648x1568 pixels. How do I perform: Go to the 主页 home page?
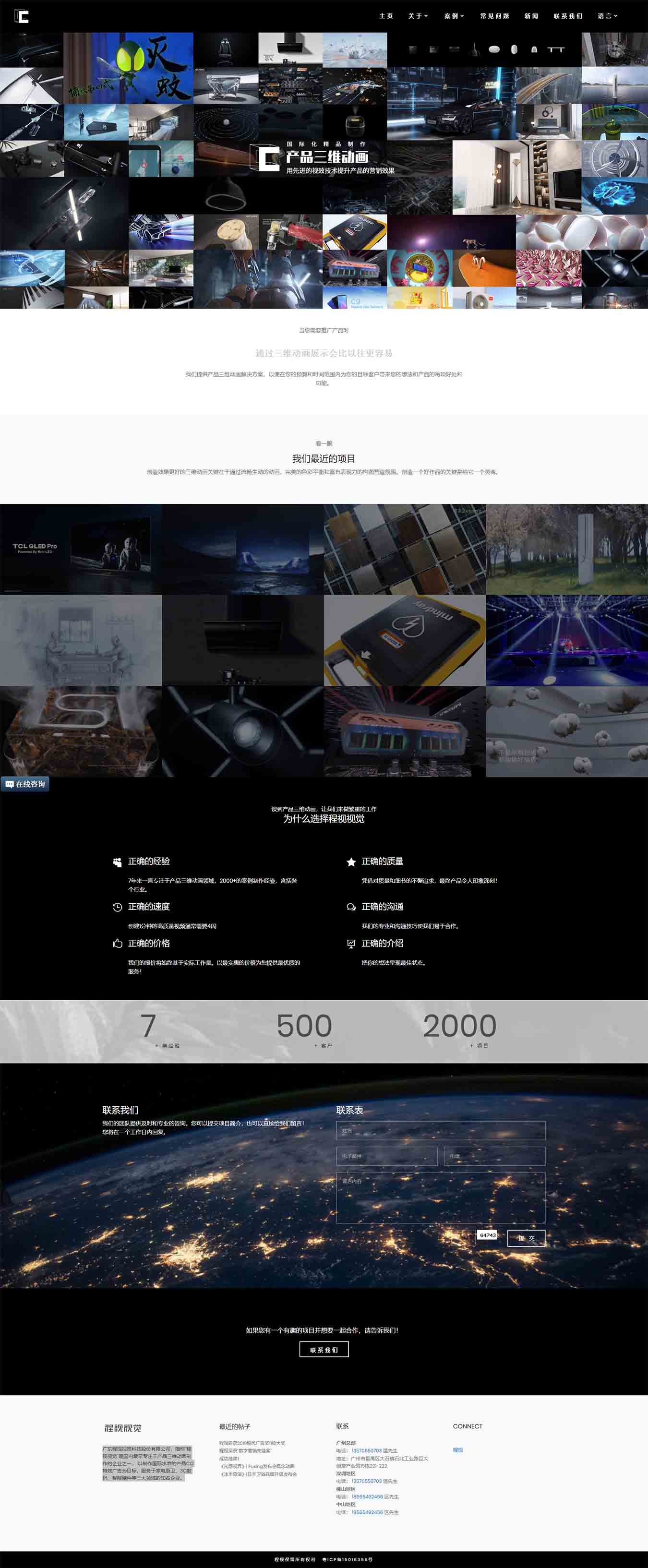(386, 16)
